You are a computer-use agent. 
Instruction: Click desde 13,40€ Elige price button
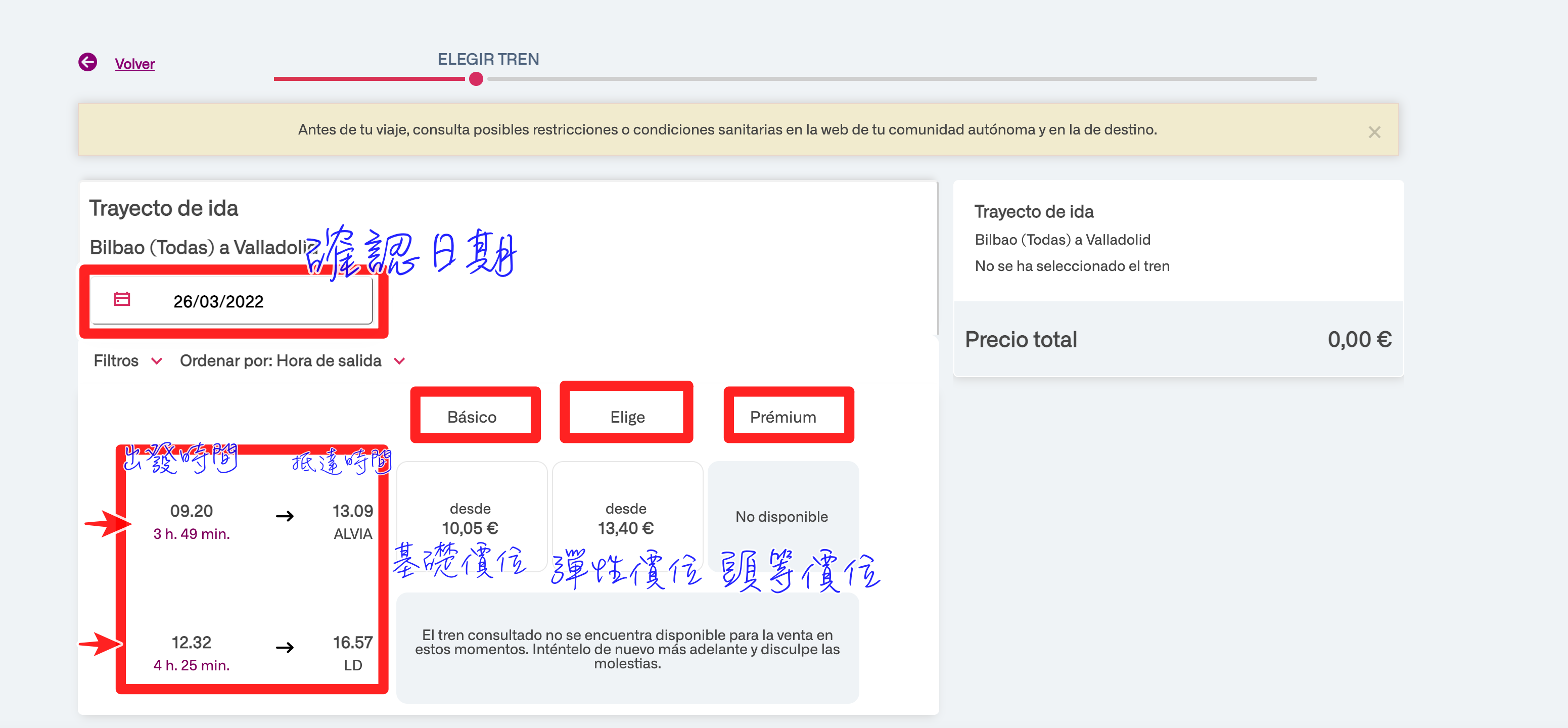pos(626,518)
